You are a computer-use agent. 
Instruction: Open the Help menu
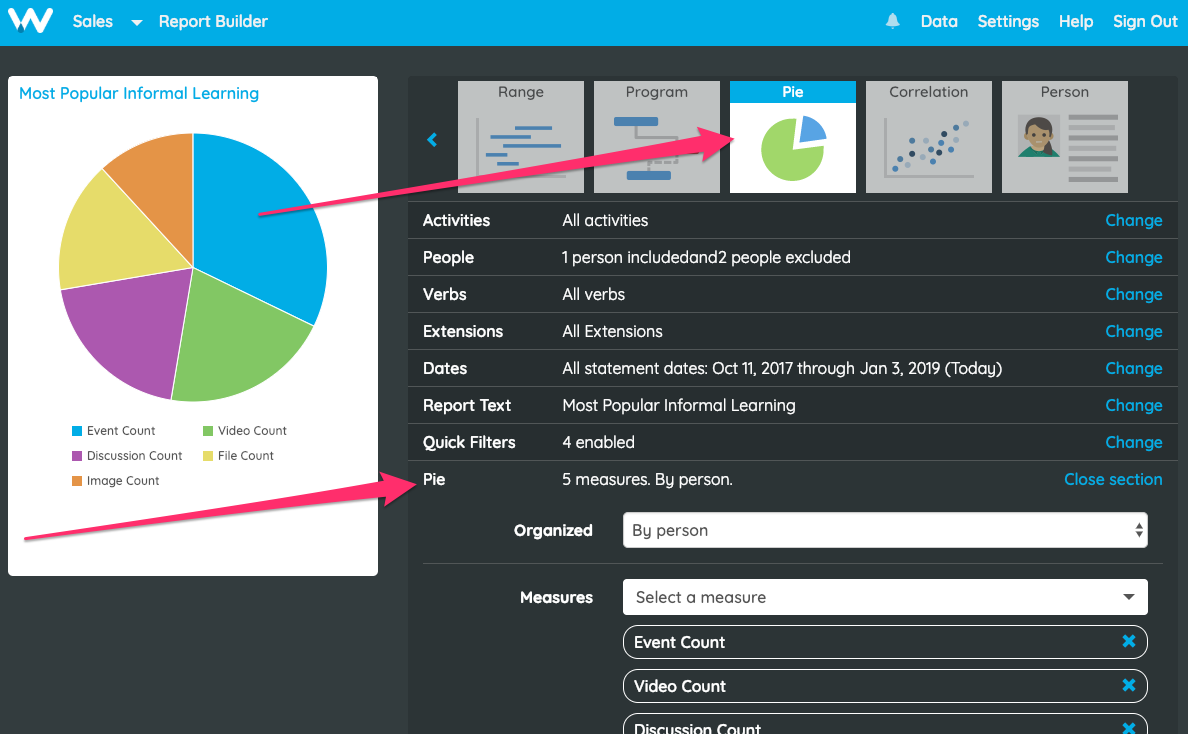click(1076, 21)
